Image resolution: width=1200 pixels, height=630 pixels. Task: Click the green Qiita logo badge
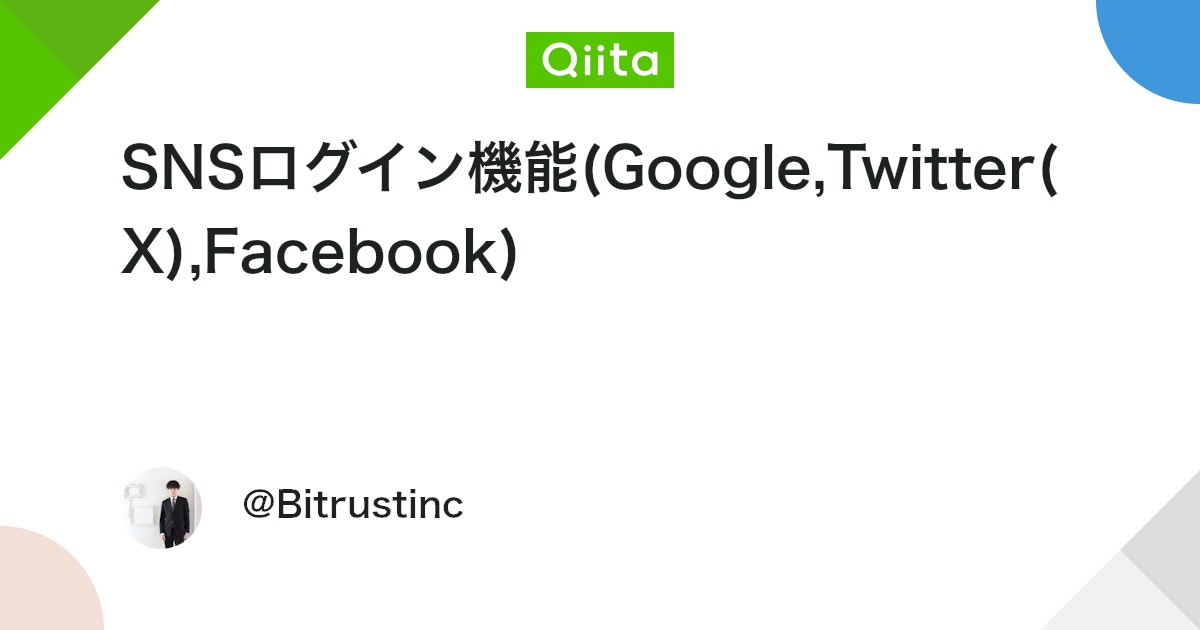pyautogui.click(x=600, y=60)
